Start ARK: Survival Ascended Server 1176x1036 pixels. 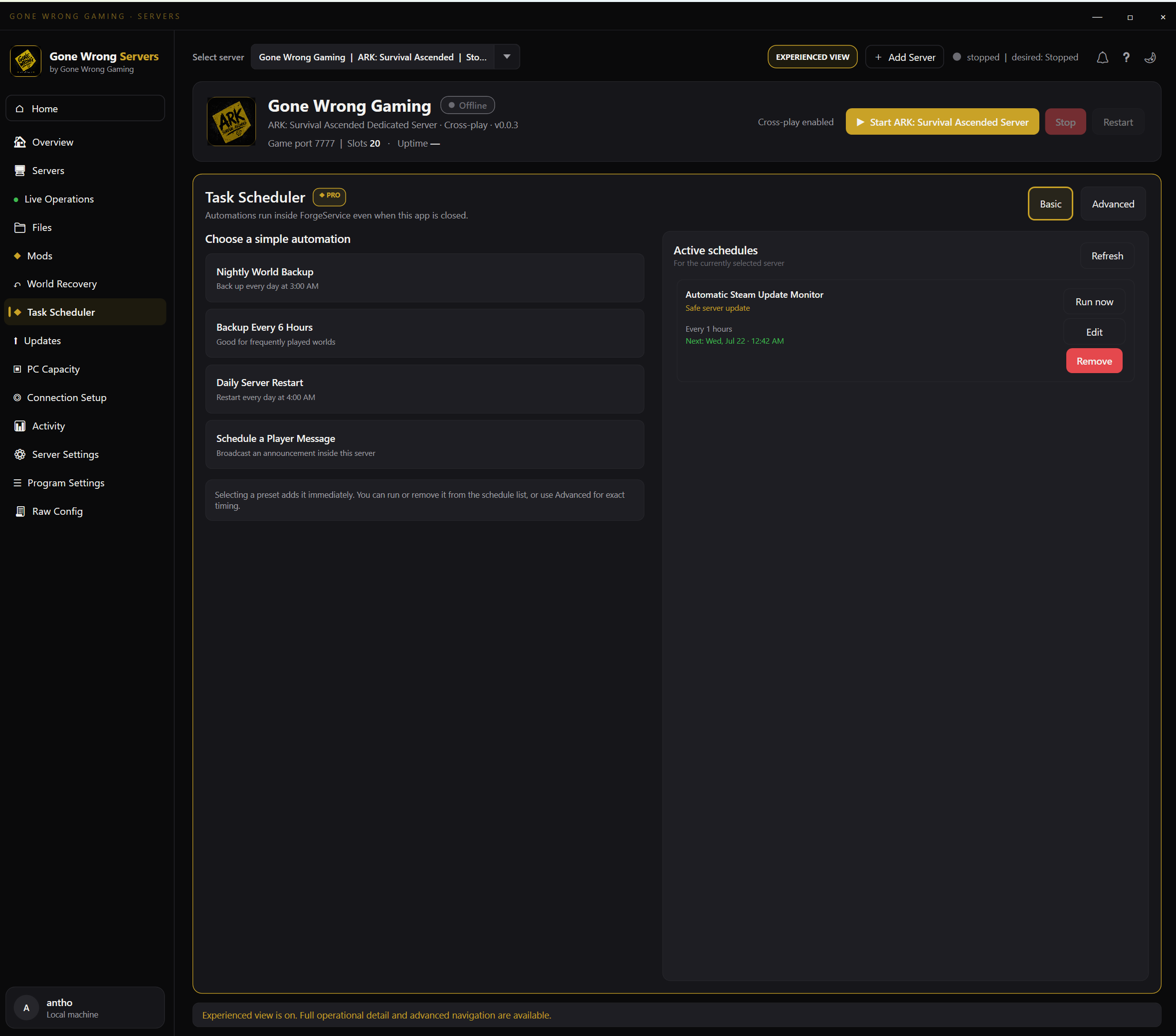coord(942,122)
